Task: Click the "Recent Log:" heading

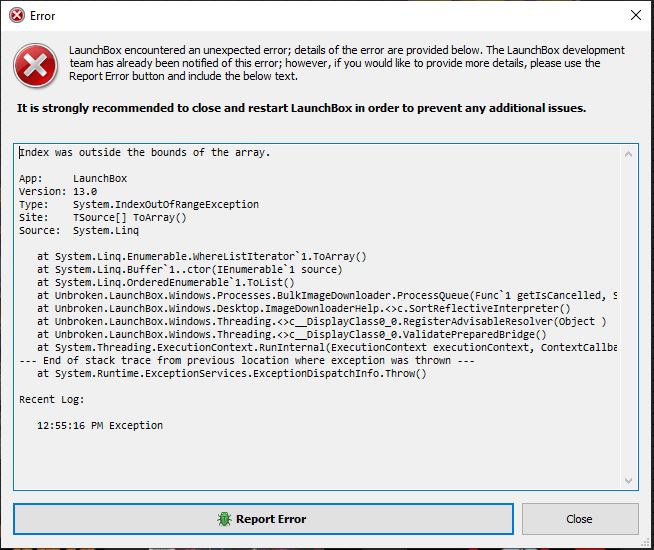Action: point(52,399)
